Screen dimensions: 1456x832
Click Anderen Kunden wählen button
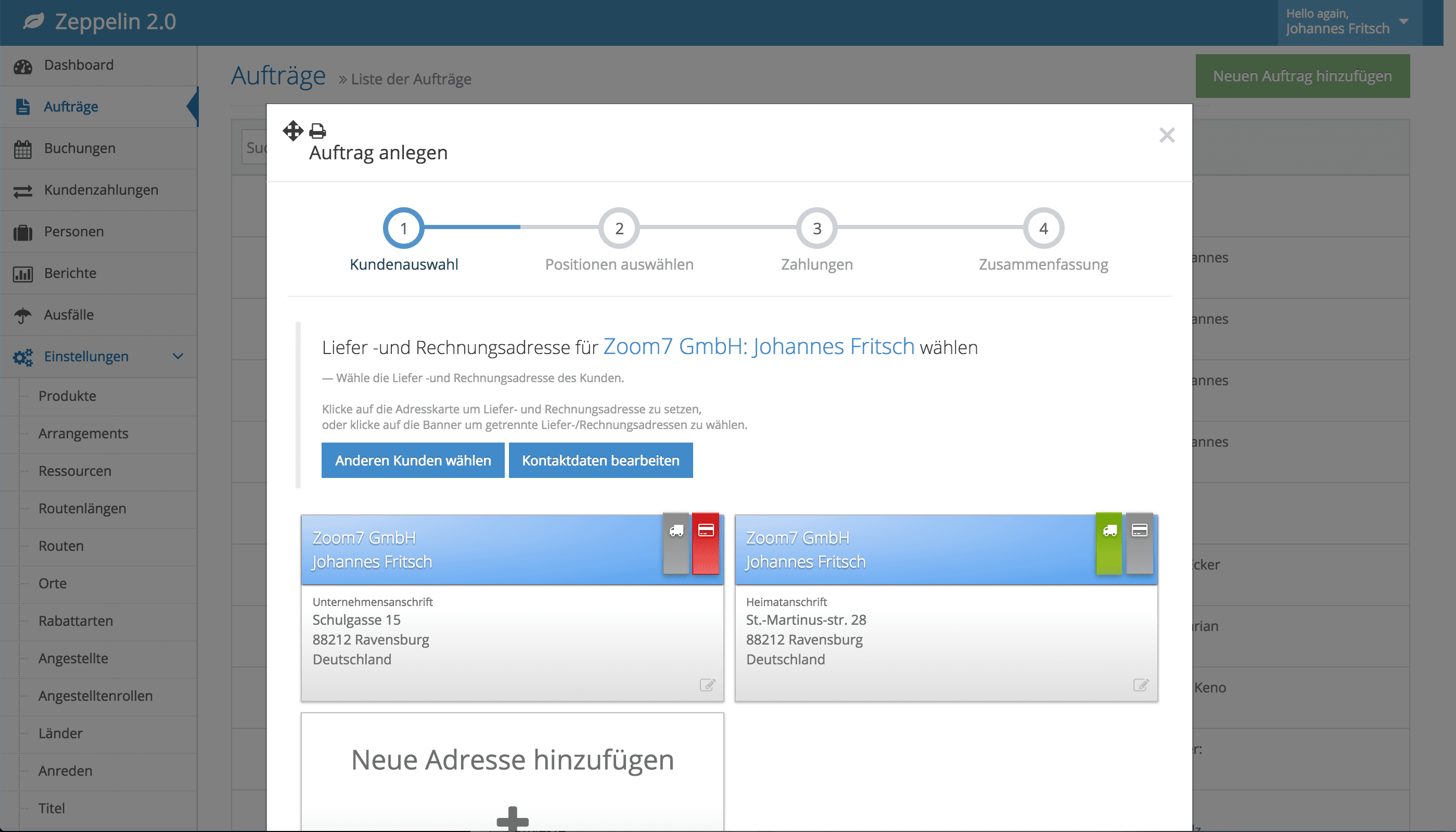tap(413, 460)
